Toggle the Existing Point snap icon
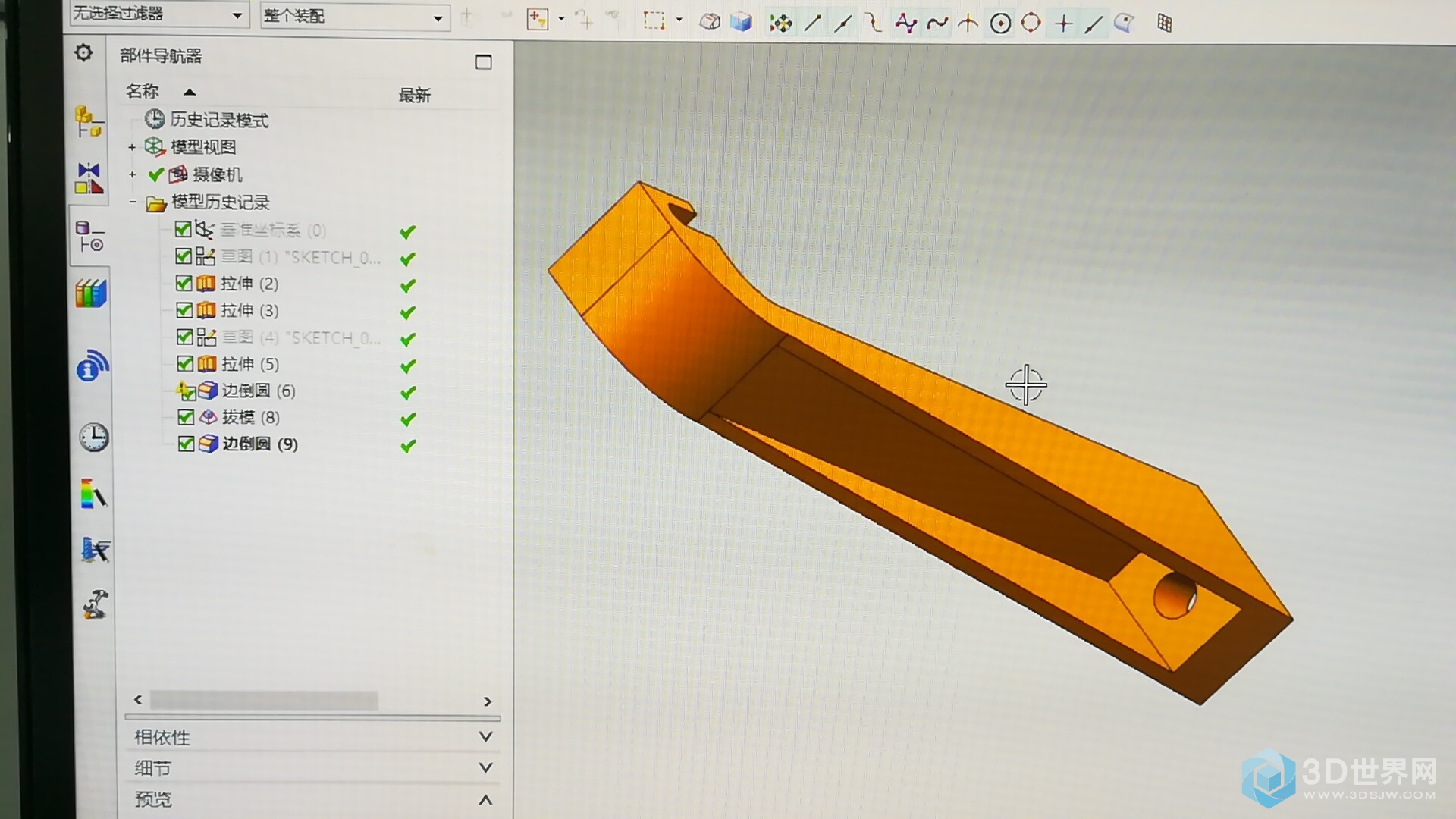 pyautogui.click(x=1063, y=24)
